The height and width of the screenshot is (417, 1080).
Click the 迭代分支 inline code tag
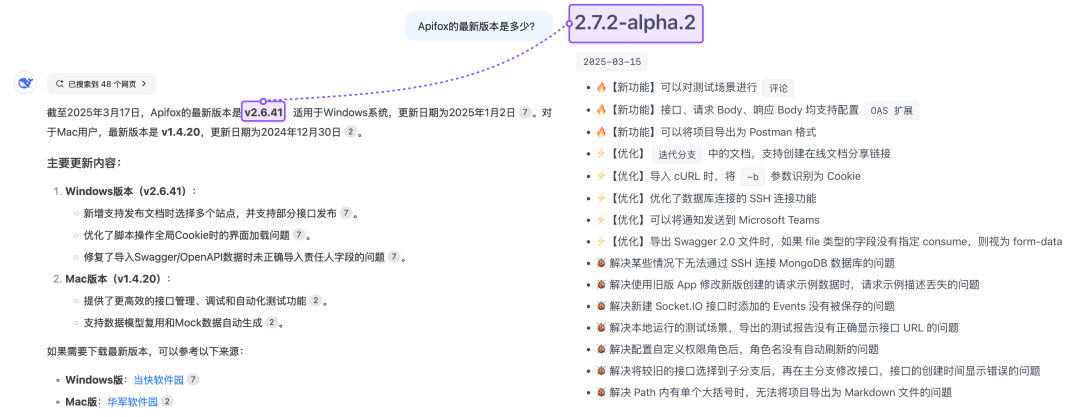[677, 154]
